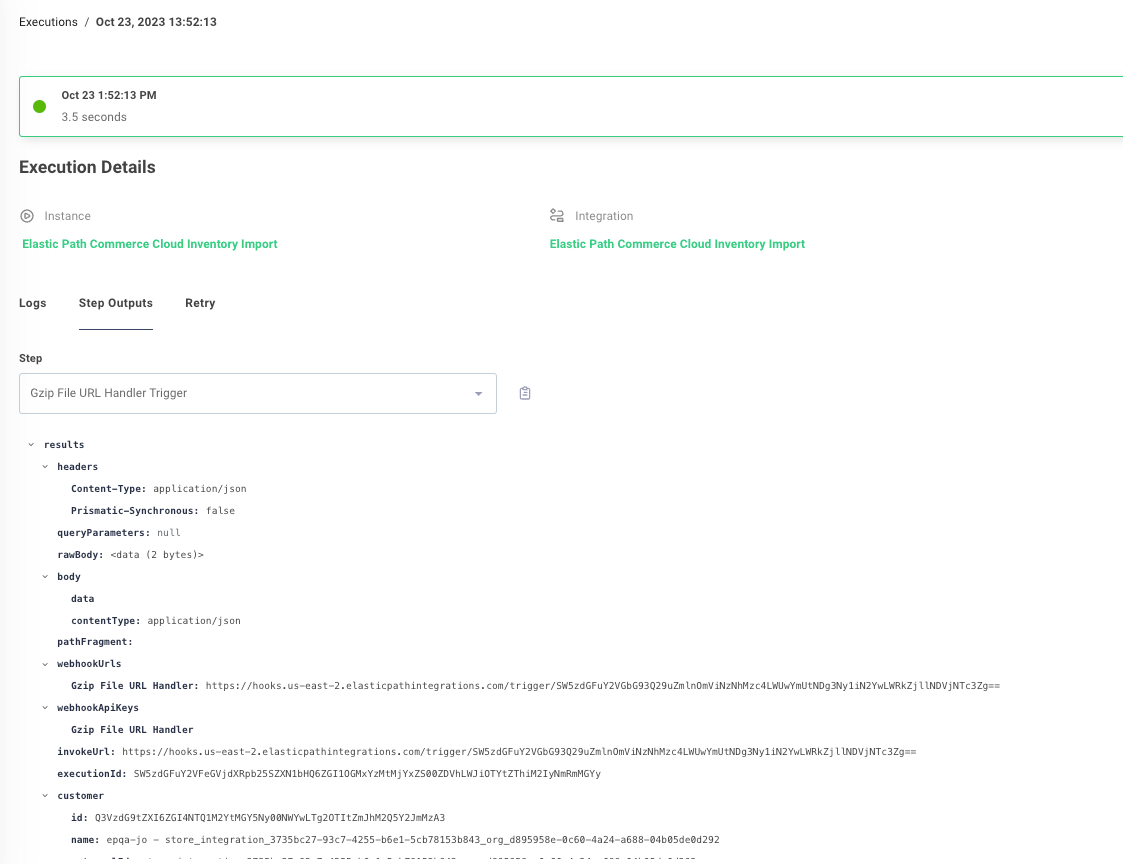This screenshot has width=1123, height=864.
Task: Click the Prismatic-Synchronous false row
Action: 153,511
